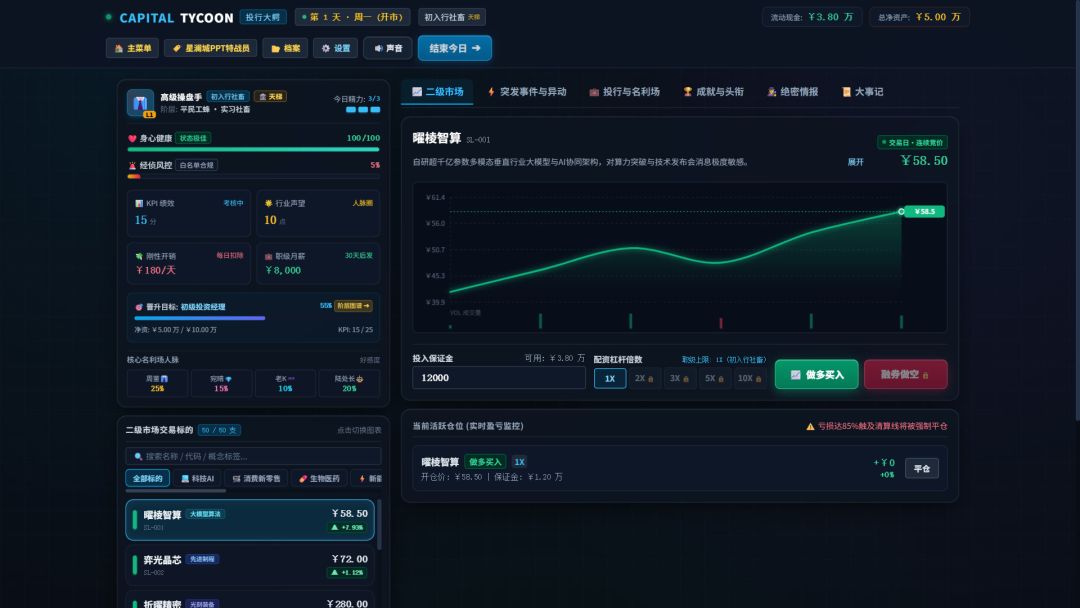Image resolution: width=1080 pixels, height=608 pixels.
Task: Click the 星澜城PPT特战员 tag button
Action: point(211,48)
